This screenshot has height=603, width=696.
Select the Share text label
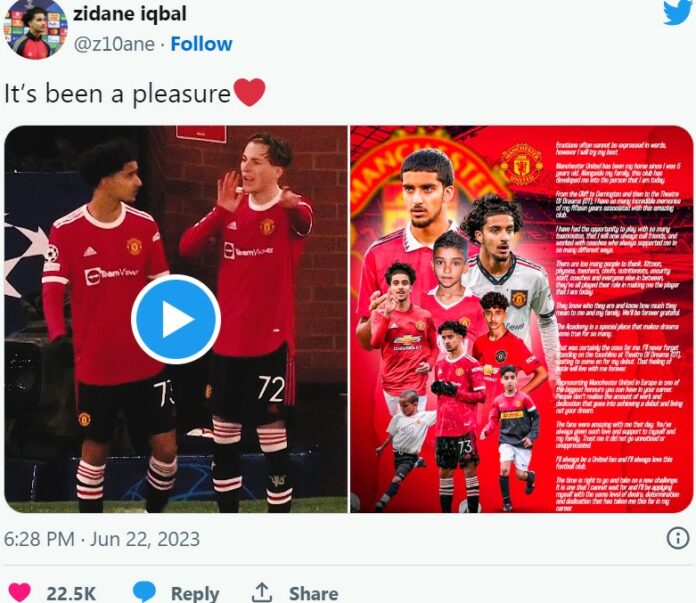click(x=313, y=594)
